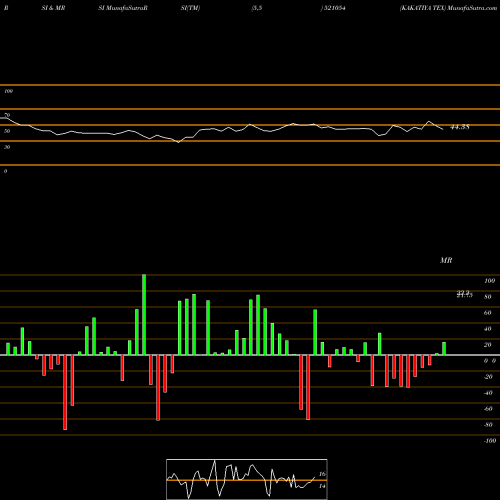This screenshot has height=500, width=500.
Task: Click the MR axis label '-100'
Action: [490, 441]
